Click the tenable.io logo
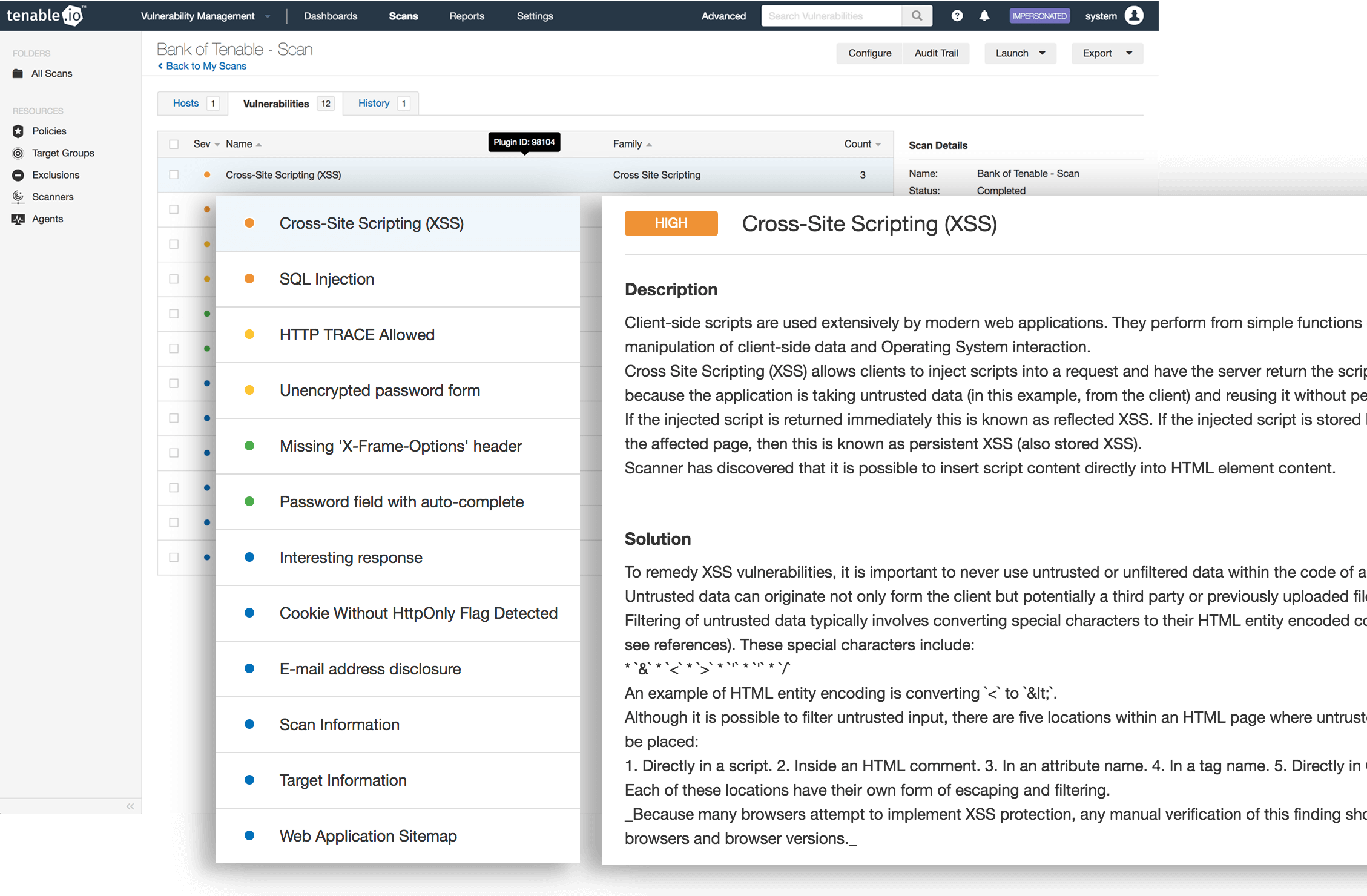Screen dimensions: 1367x896 [46, 15]
